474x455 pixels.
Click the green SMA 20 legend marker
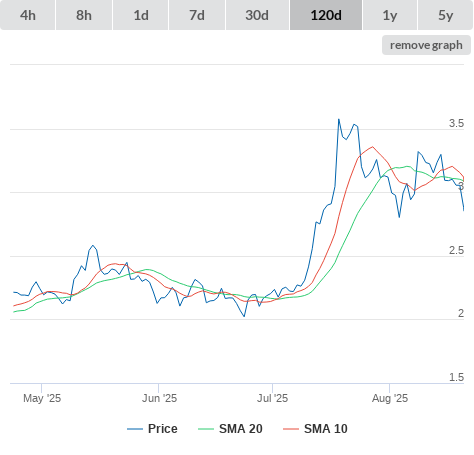pos(206,429)
